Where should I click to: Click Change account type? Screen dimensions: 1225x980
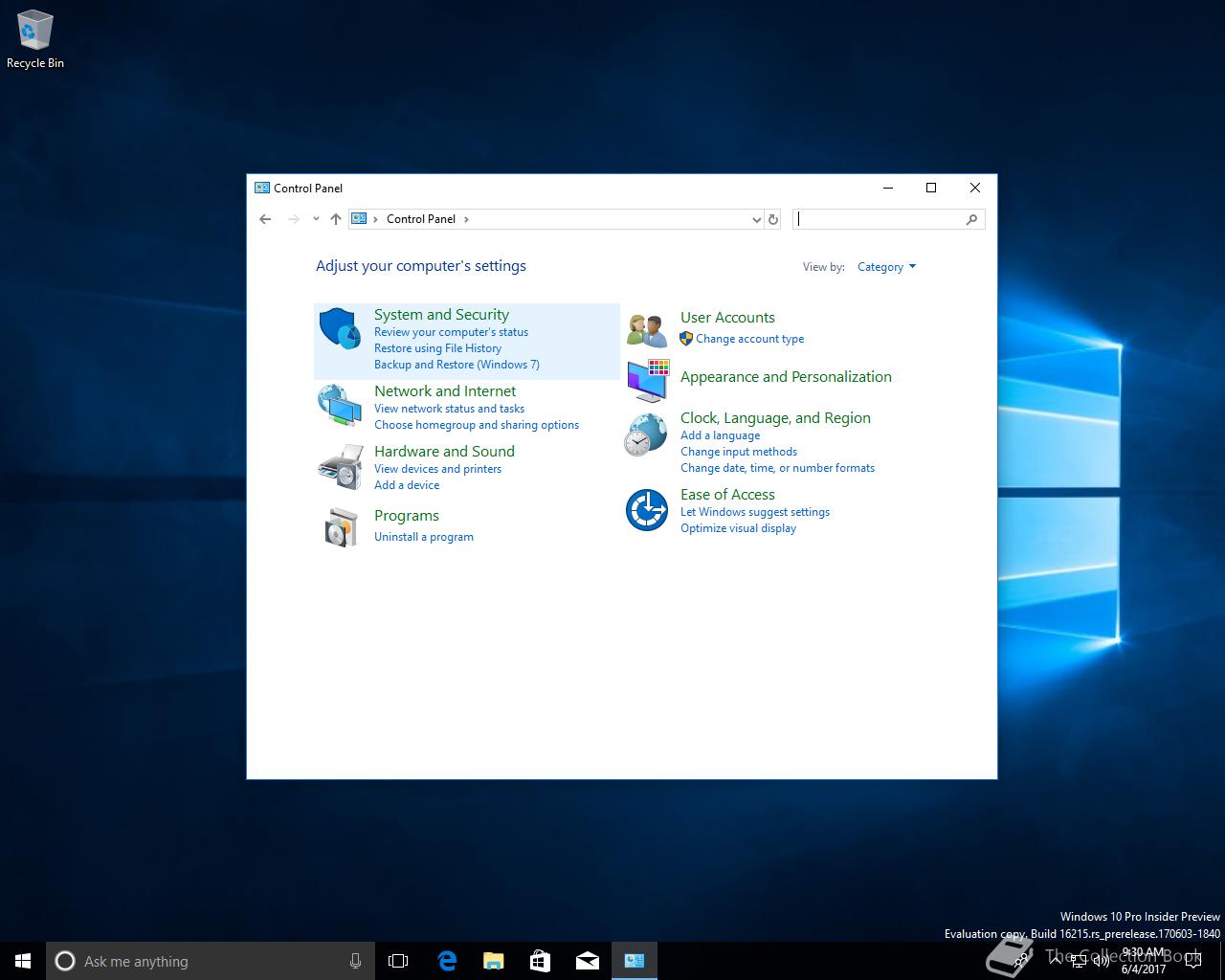click(x=750, y=339)
